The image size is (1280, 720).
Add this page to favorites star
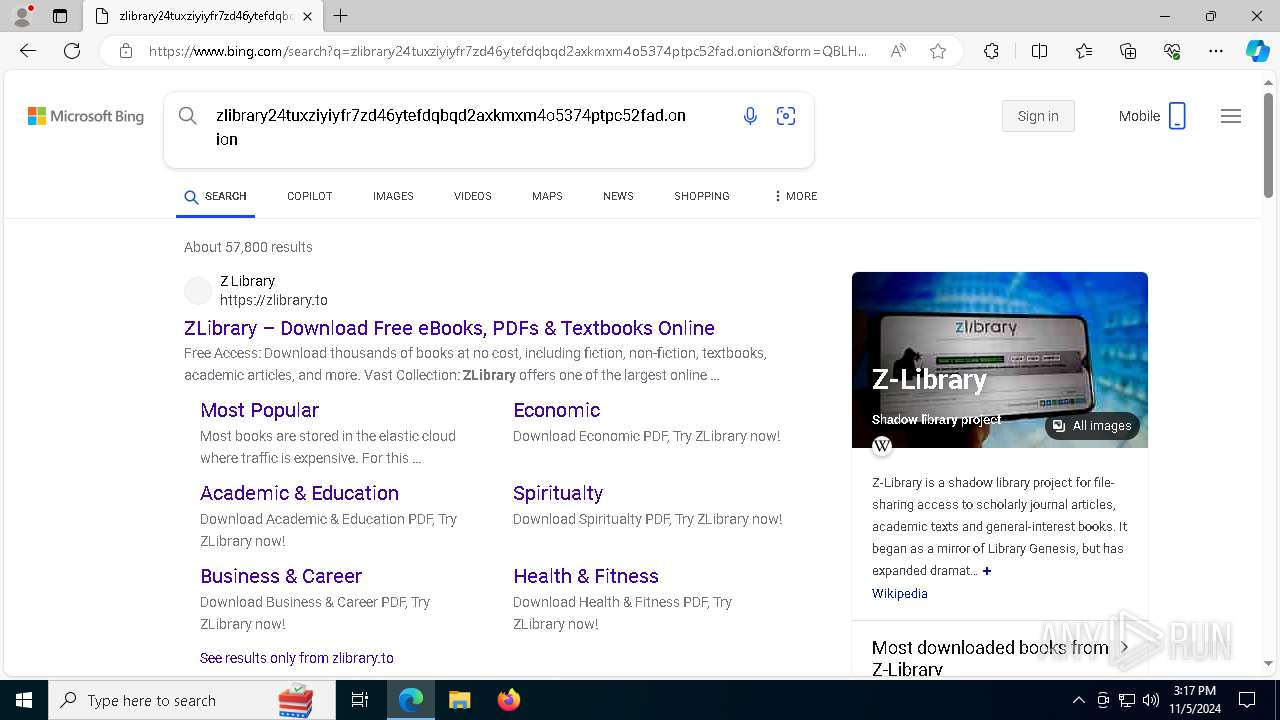tap(938, 51)
